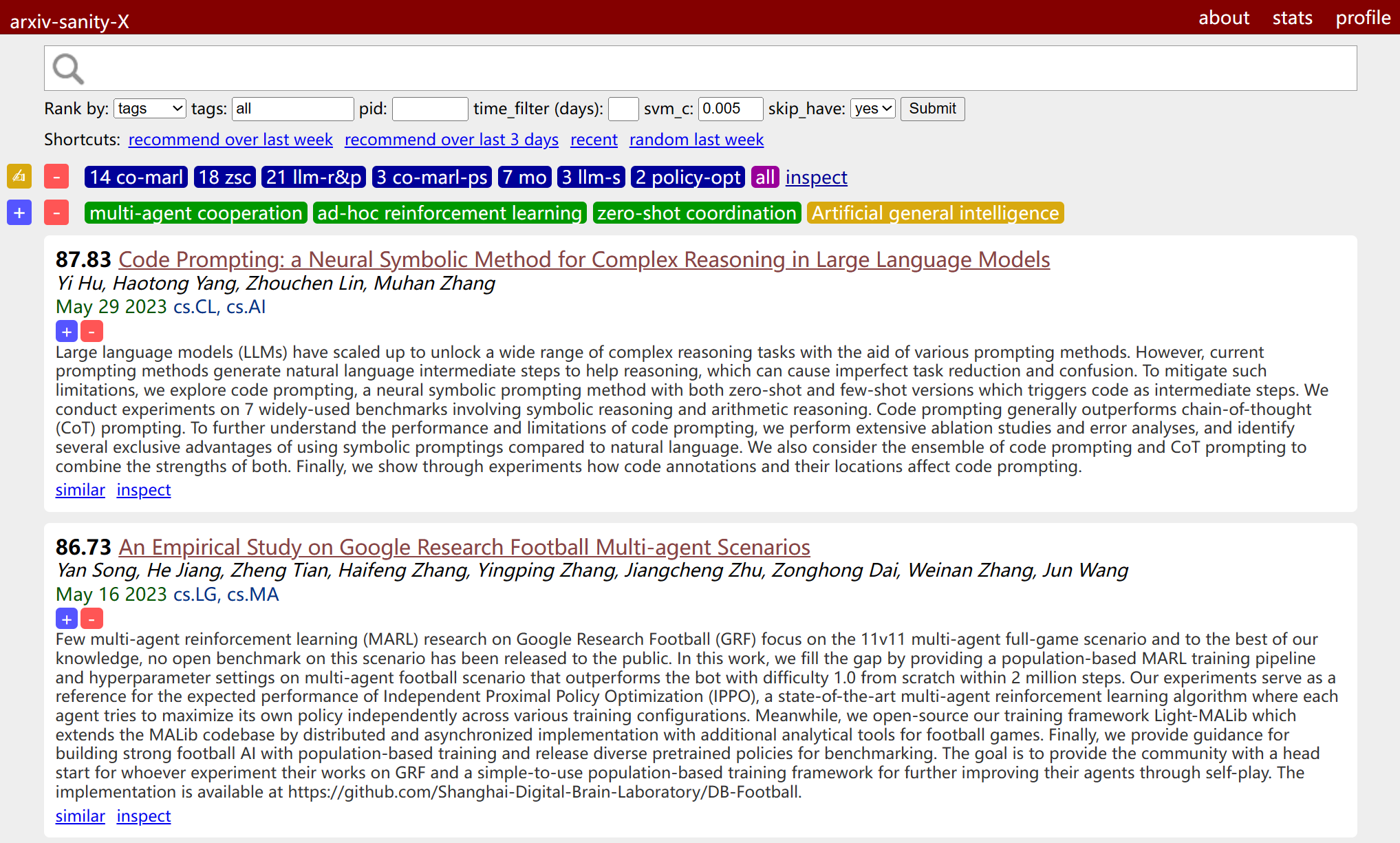Follow 'recommend over last week' shortcut
This screenshot has width=1400, height=843.
coord(230,140)
